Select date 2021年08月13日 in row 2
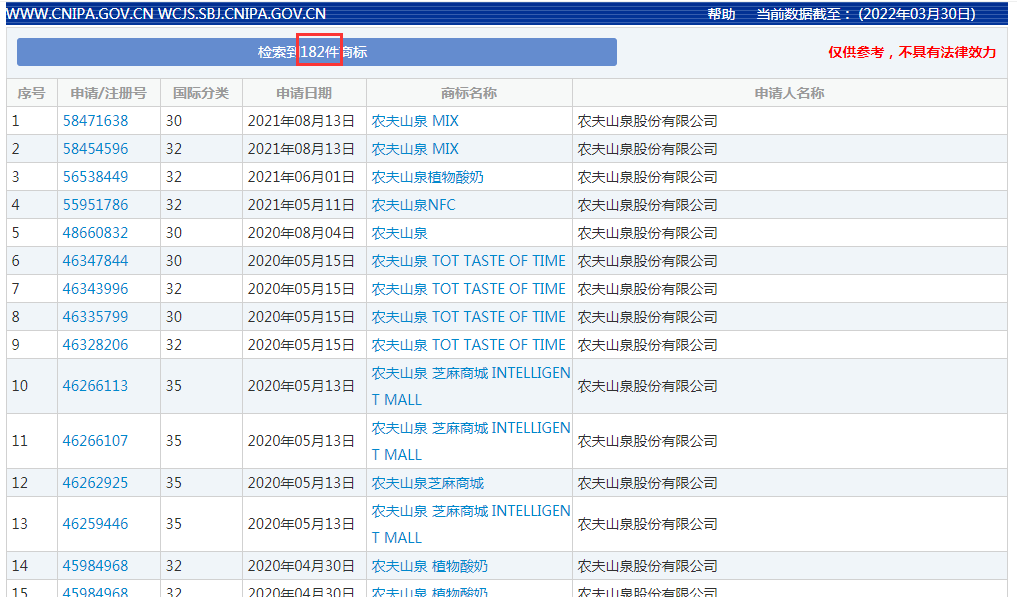The height and width of the screenshot is (597, 1017). click(301, 149)
